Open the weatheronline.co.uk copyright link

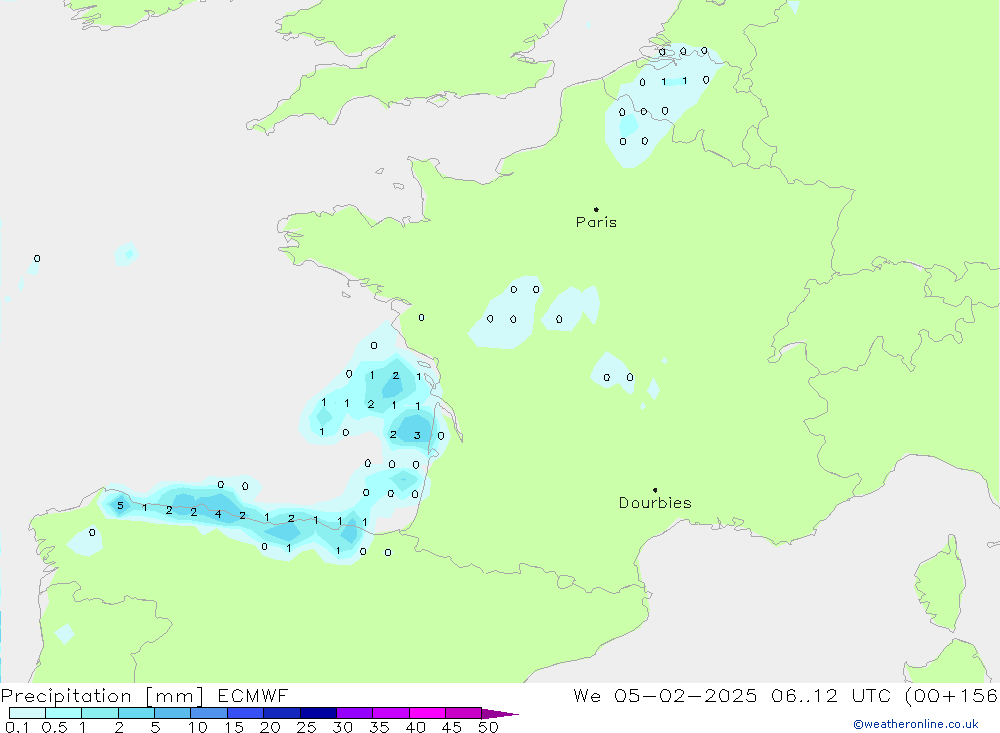pos(915,724)
